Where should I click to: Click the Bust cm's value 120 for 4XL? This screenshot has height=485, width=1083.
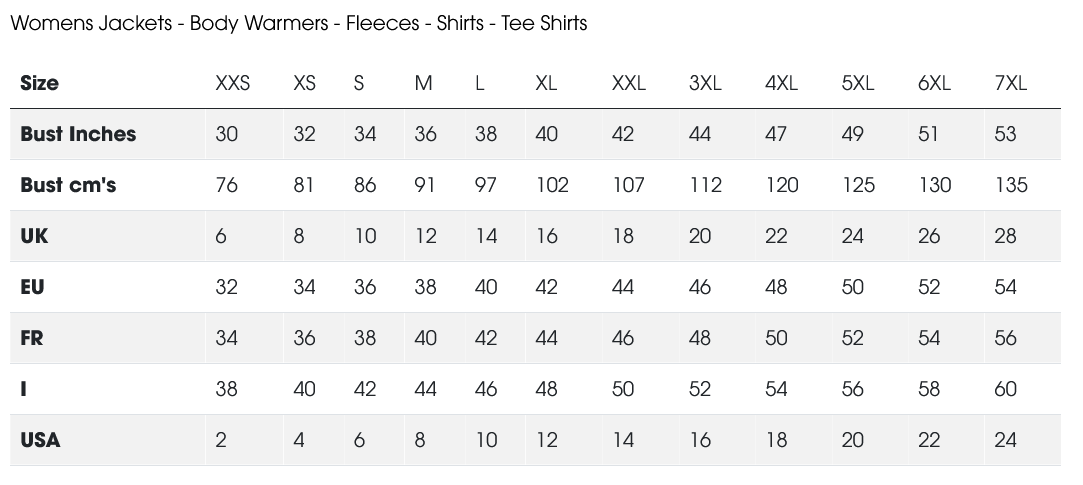[x=782, y=185]
